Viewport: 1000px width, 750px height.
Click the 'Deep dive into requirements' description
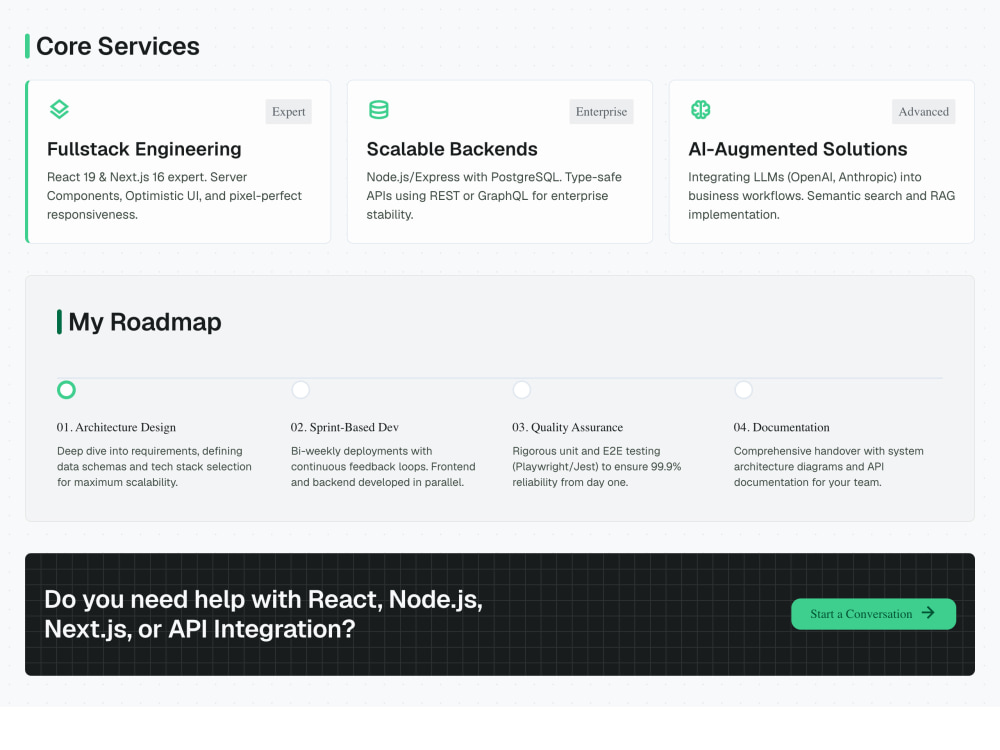(x=154, y=467)
